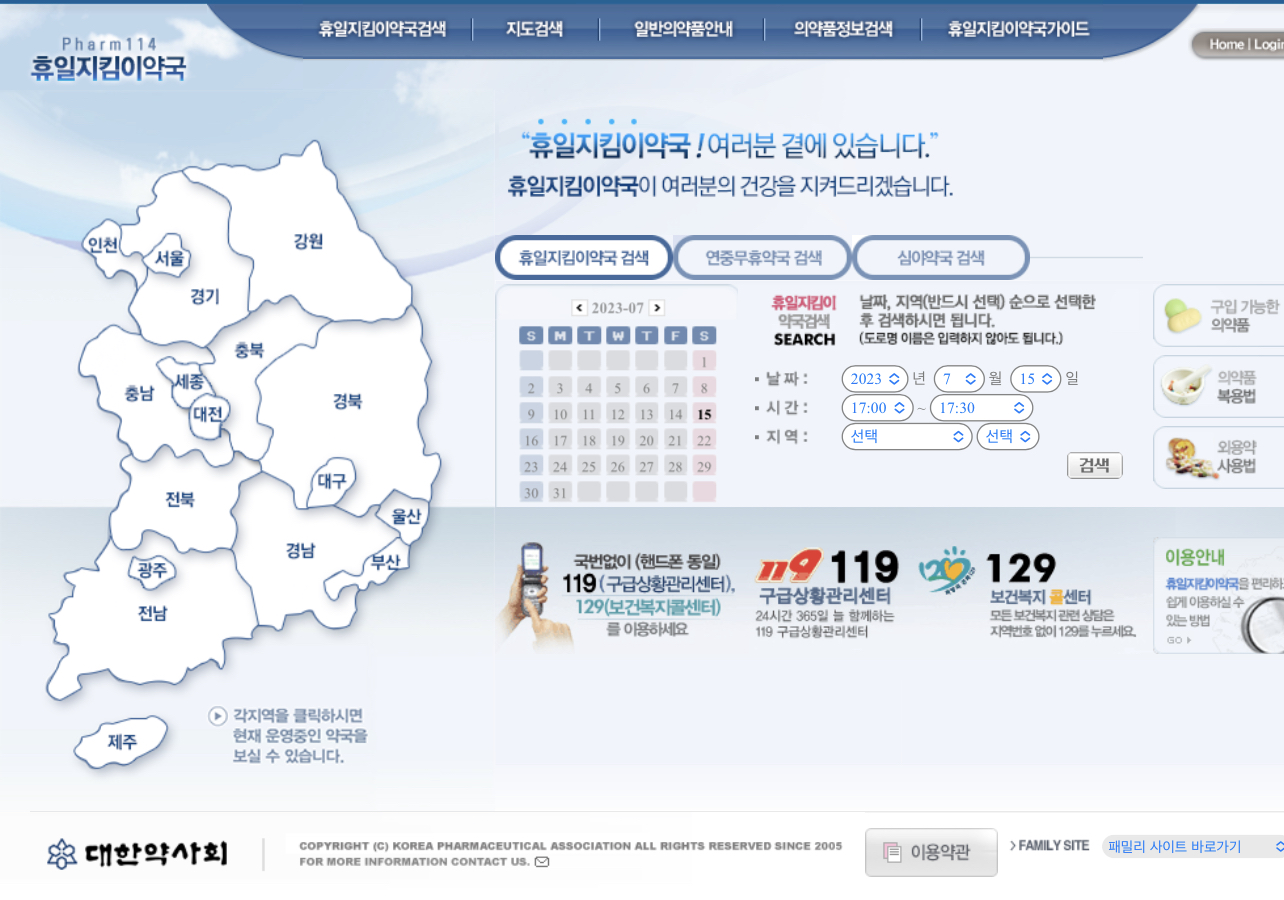Image resolution: width=1284 pixels, height=900 pixels.
Task: Go to next month in calendar
Action: [656, 308]
